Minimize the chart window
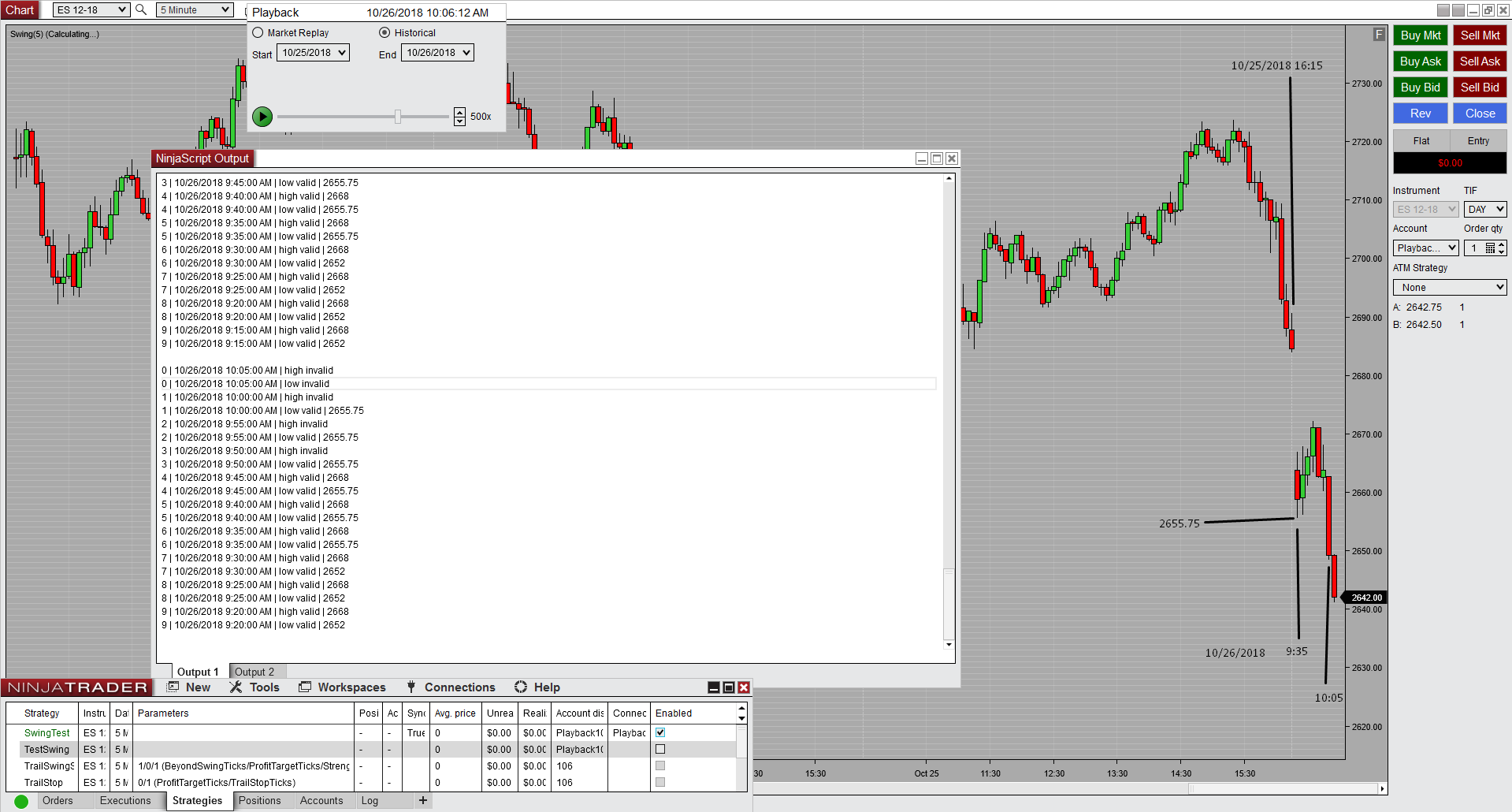This screenshot has width=1512, height=812. pyautogui.click(x=1473, y=10)
